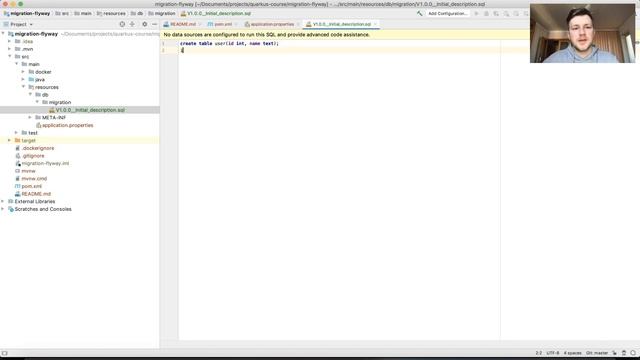Click the inspections profile icon in status bar

[x=624, y=353]
